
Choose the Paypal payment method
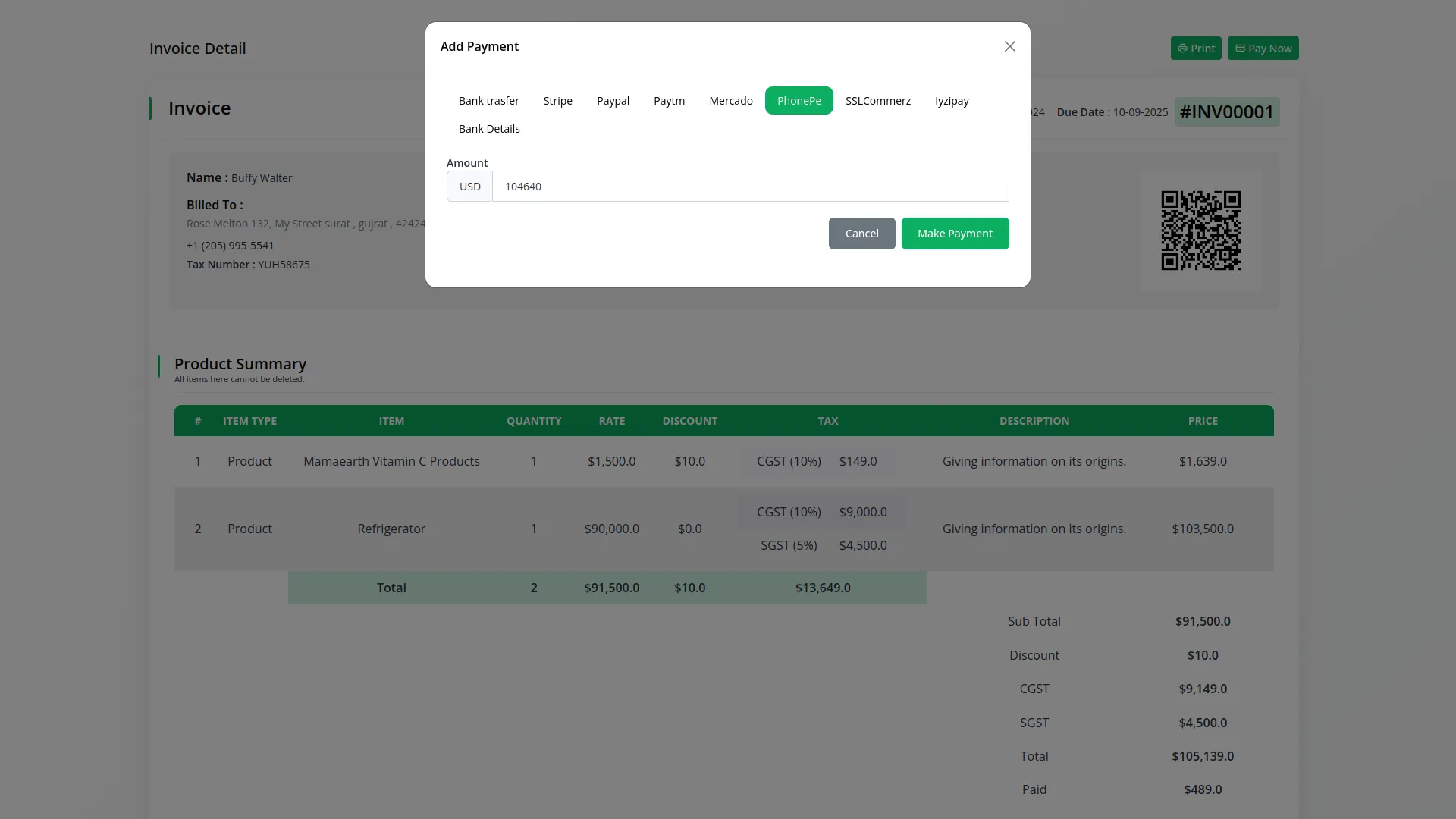point(613,101)
